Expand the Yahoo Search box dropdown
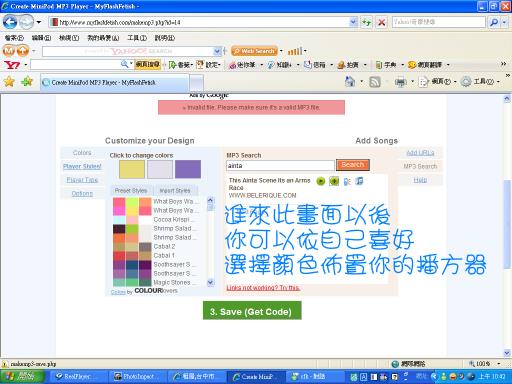This screenshot has height=384, width=512. [217, 51]
